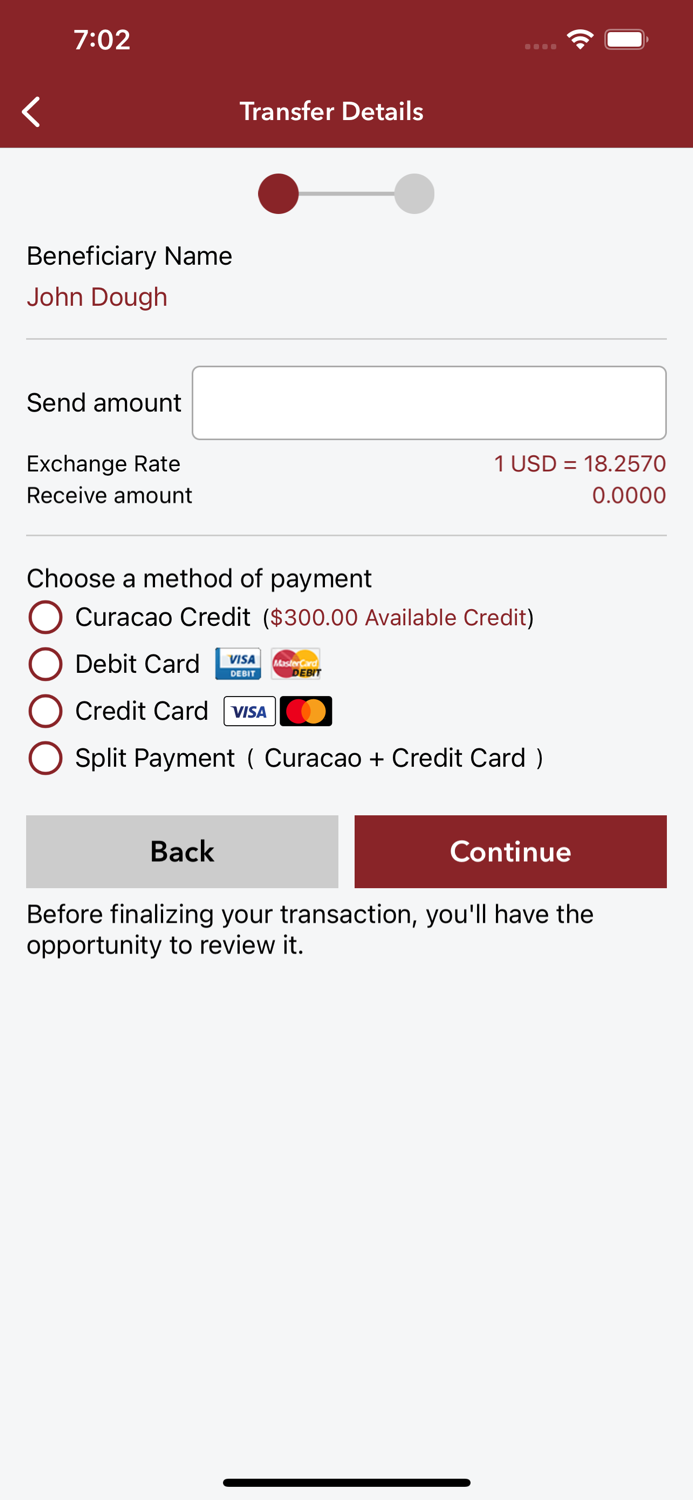
Task: Tap the second step in progress indicator
Action: [x=413, y=193]
